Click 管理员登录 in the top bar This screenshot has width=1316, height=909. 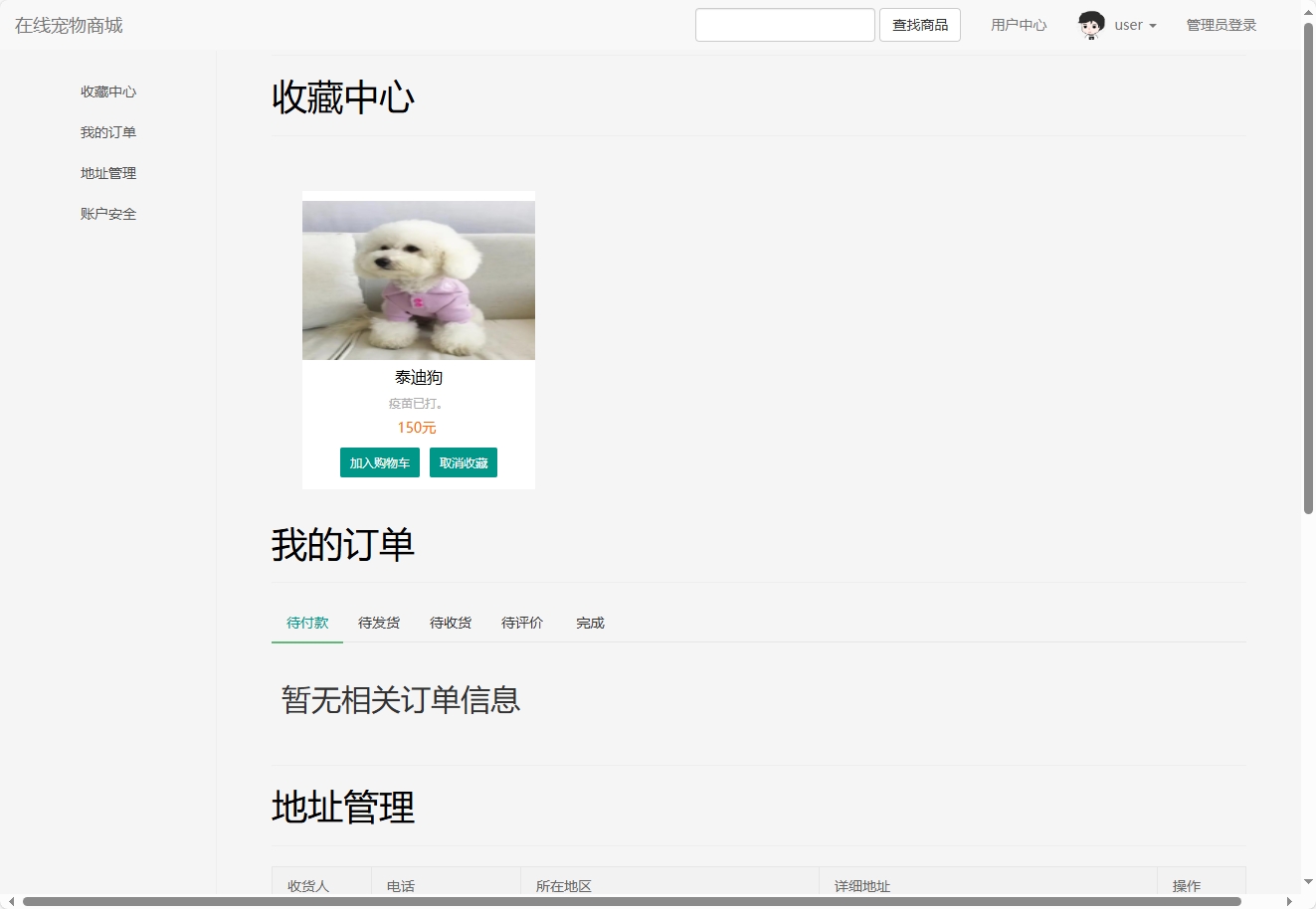[1220, 25]
